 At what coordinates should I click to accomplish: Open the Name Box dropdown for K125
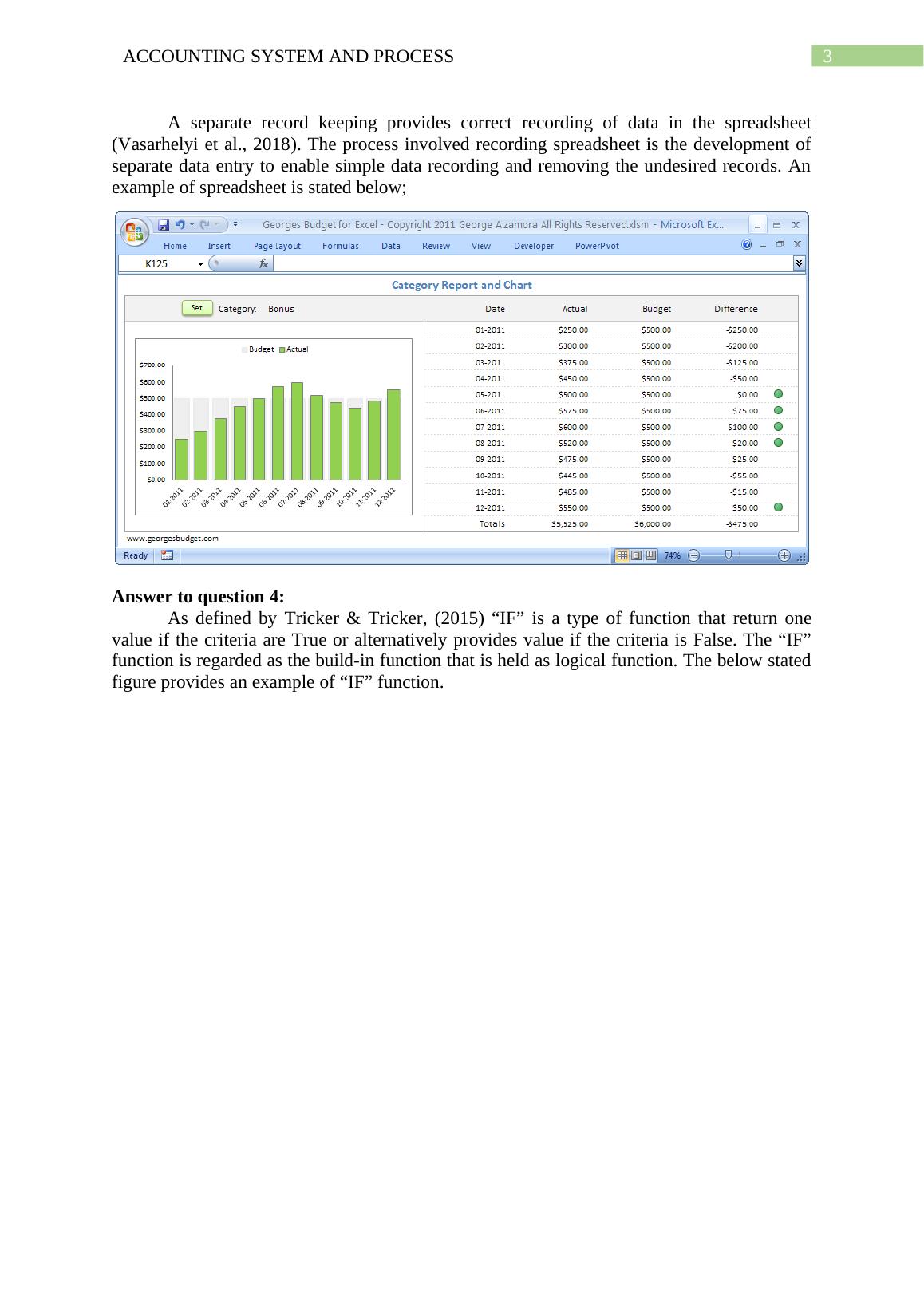pos(200,264)
